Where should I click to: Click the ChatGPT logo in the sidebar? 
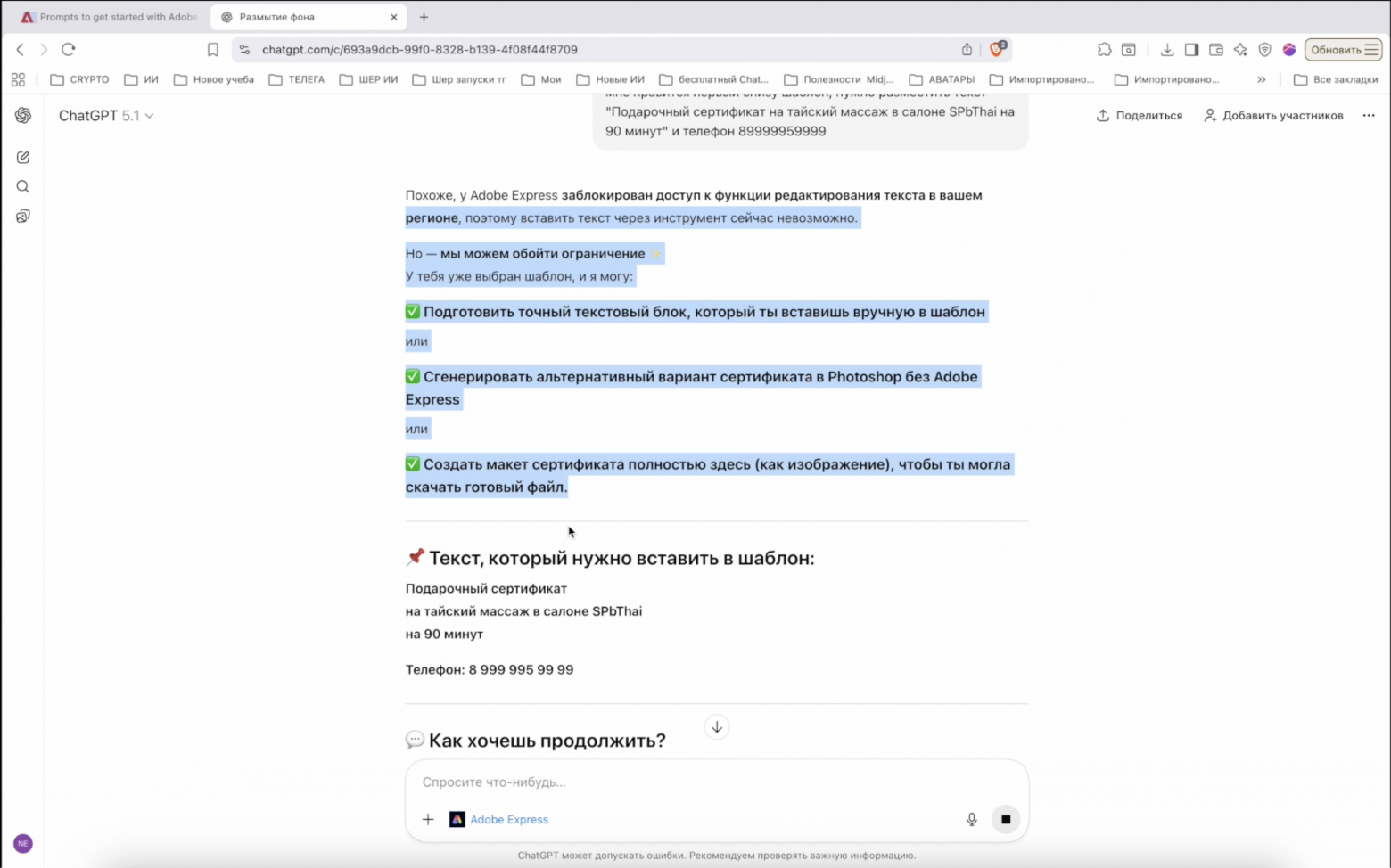click(23, 115)
